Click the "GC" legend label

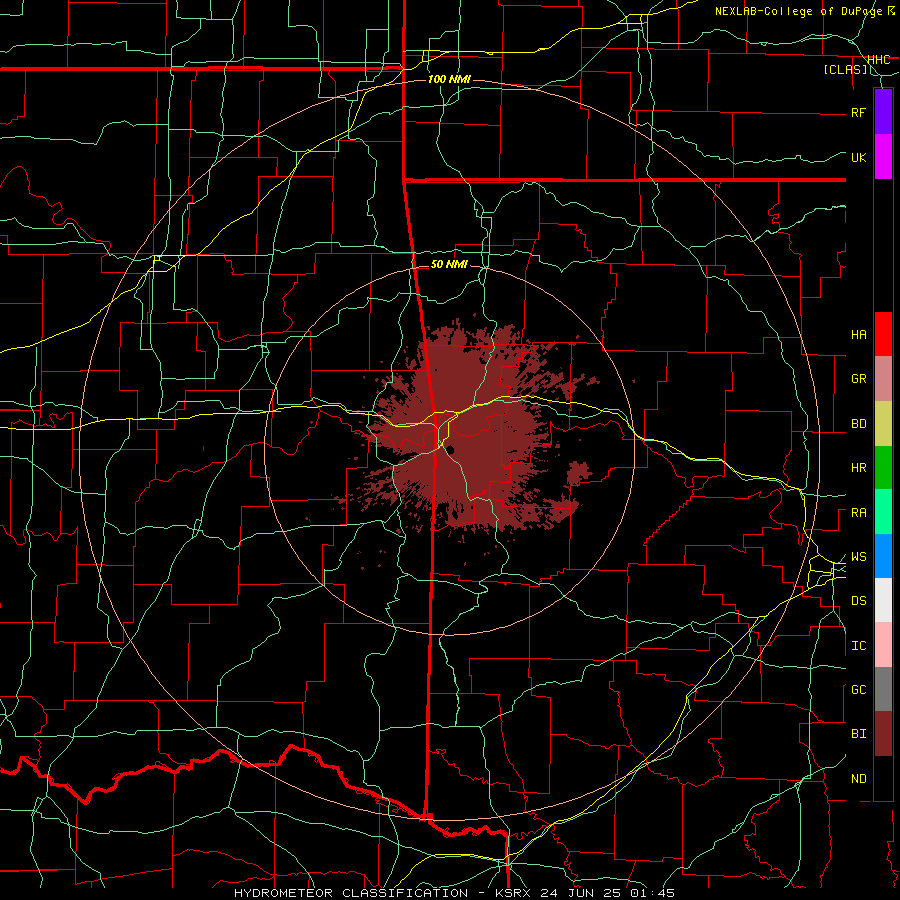click(x=858, y=690)
